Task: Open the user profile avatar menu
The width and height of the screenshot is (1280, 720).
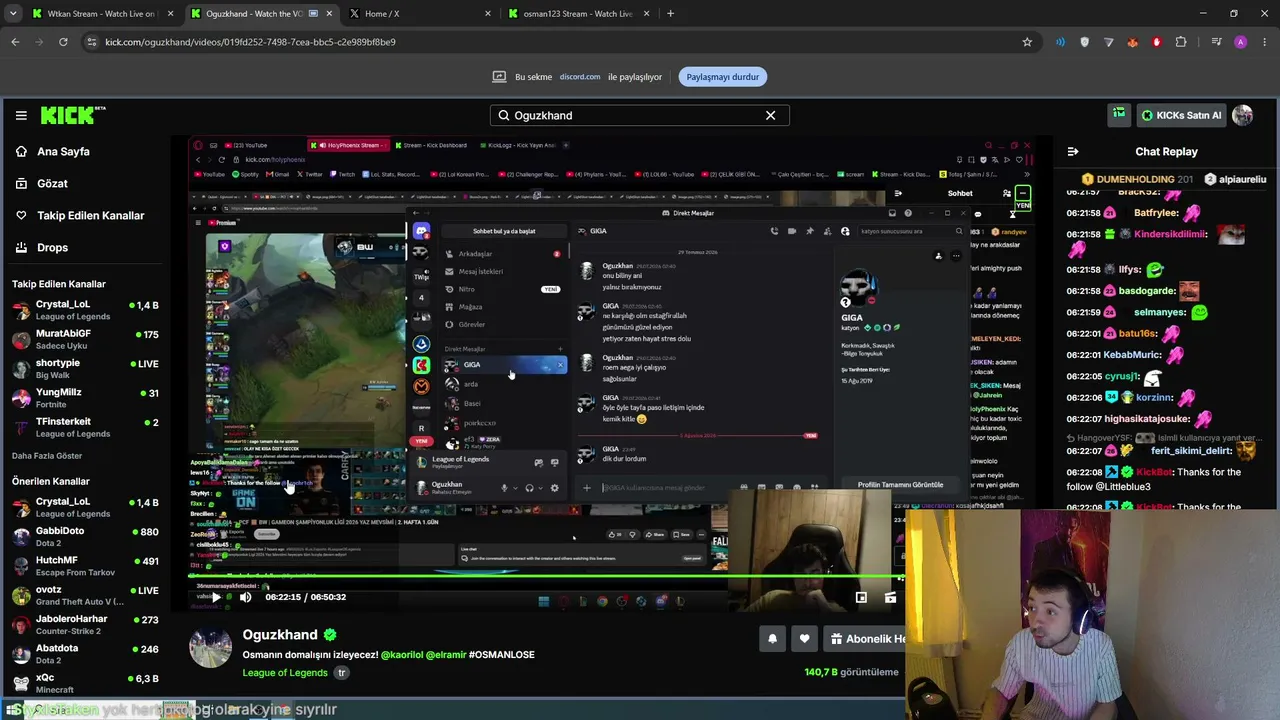Action: click(1243, 115)
